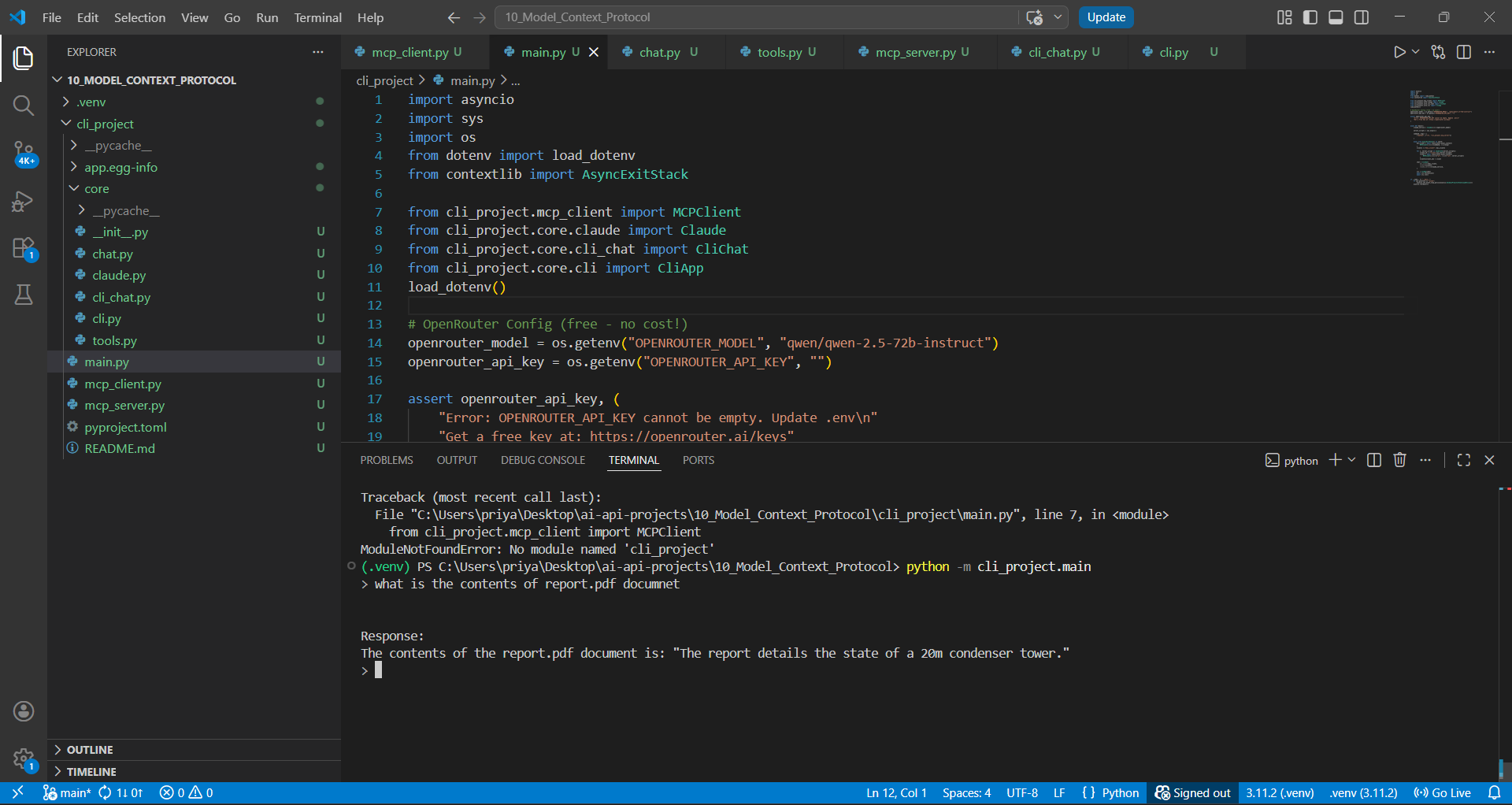The height and width of the screenshot is (805, 1512).
Task: Toggle the secondary sidebar
Action: [x=1362, y=17]
